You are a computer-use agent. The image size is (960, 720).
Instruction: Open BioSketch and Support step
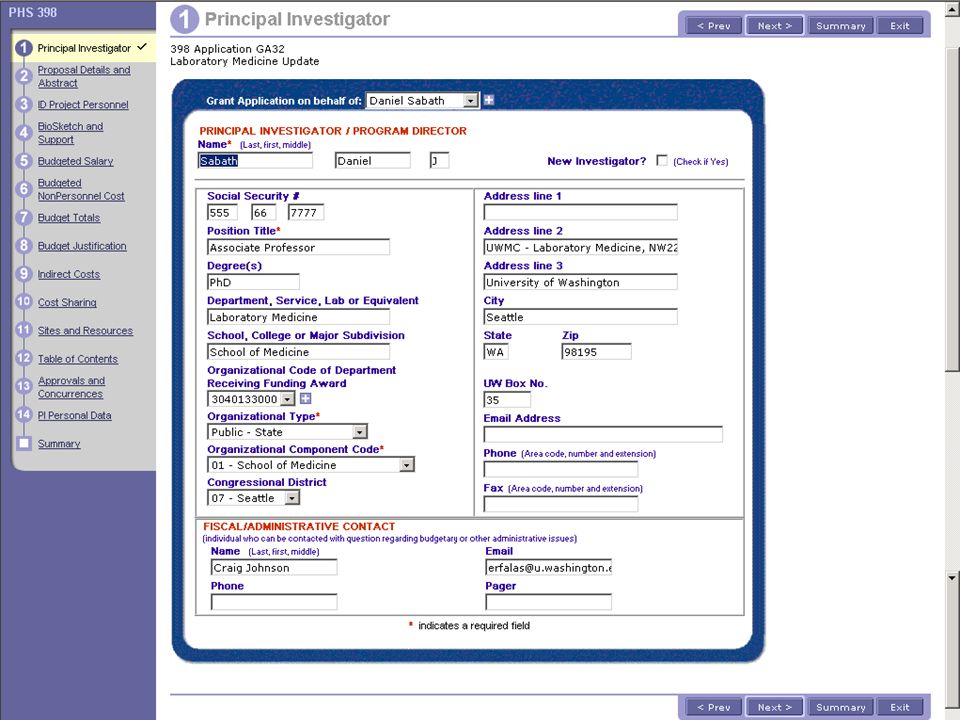pos(70,133)
